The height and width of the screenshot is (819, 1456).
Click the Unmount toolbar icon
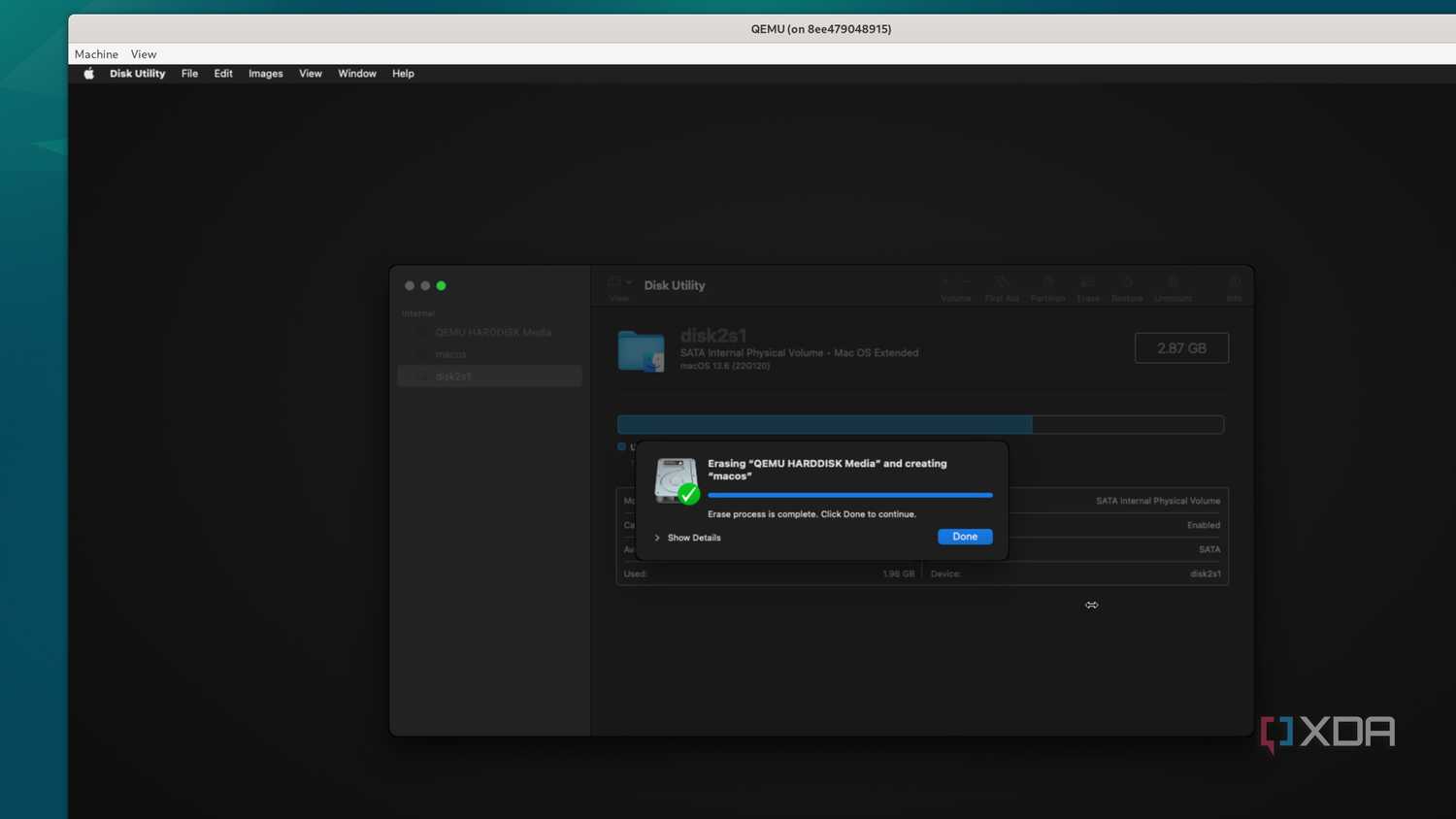pyautogui.click(x=1173, y=288)
